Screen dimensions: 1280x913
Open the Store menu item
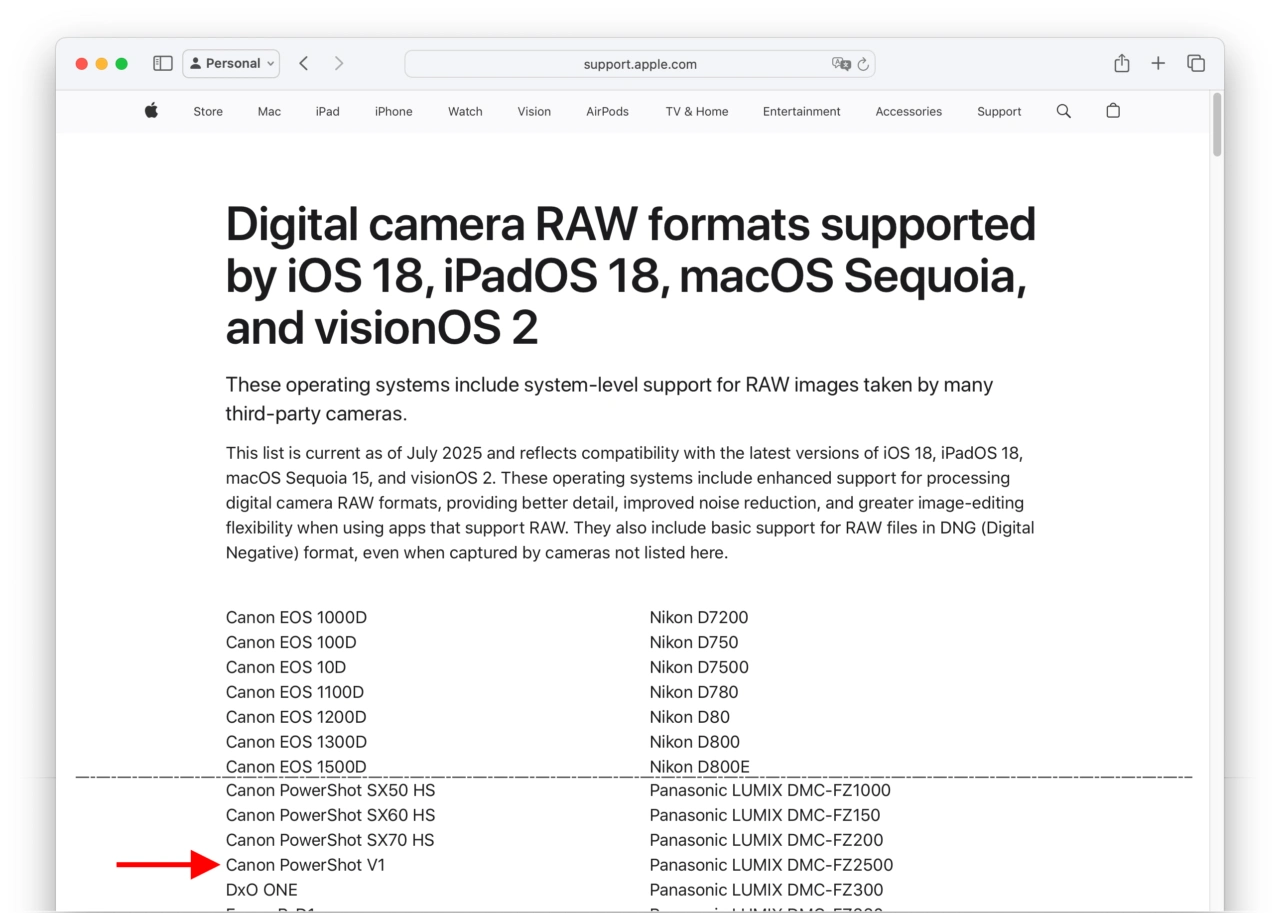click(208, 111)
